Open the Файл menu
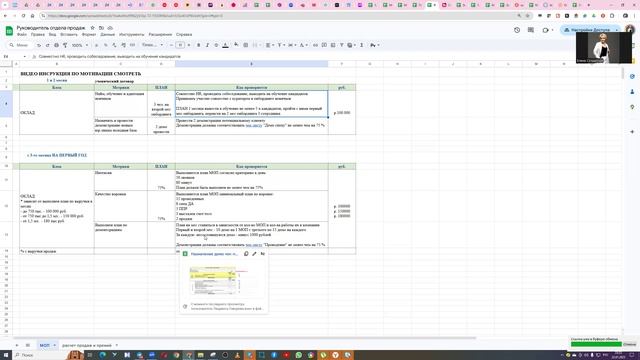 22,35
